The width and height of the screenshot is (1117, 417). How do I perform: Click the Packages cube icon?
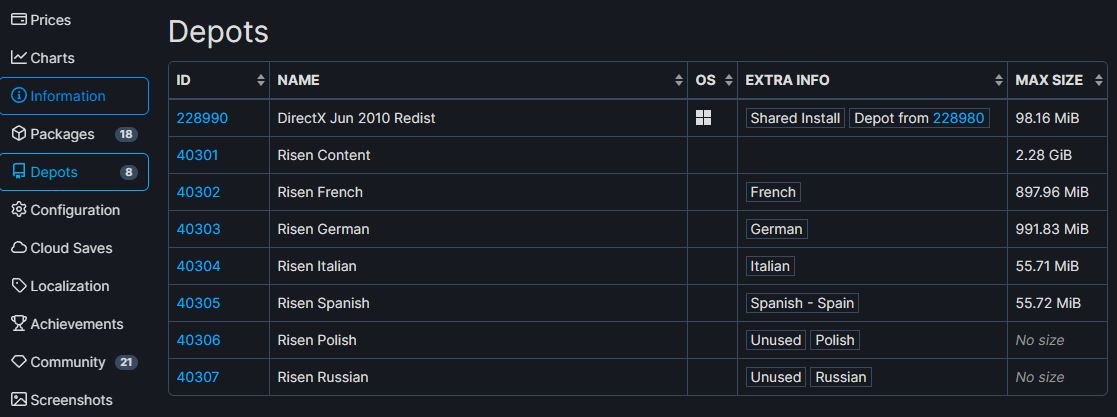pos(19,134)
